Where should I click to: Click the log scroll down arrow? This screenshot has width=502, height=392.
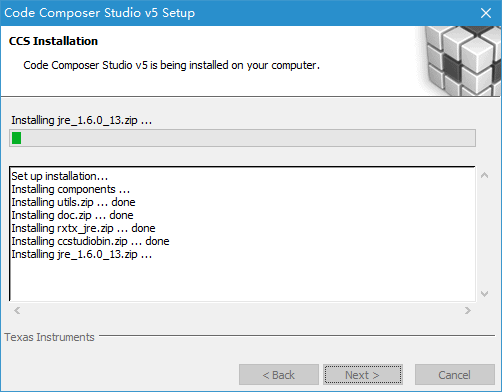coord(484,294)
